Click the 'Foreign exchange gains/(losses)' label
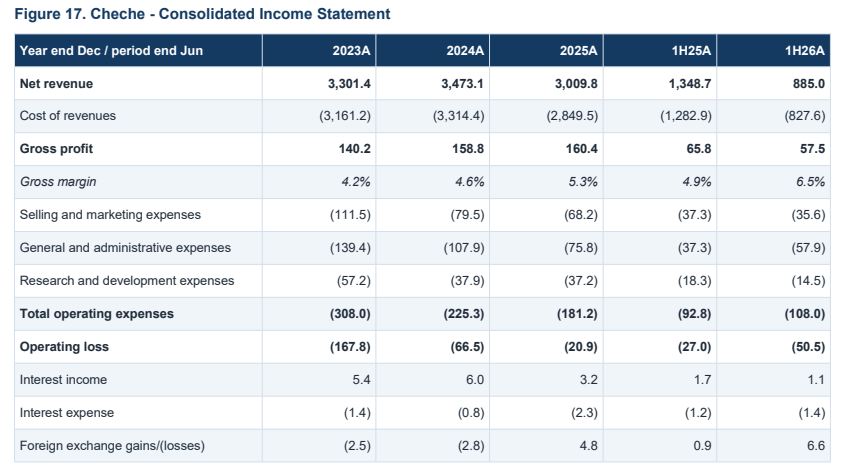 pos(113,446)
